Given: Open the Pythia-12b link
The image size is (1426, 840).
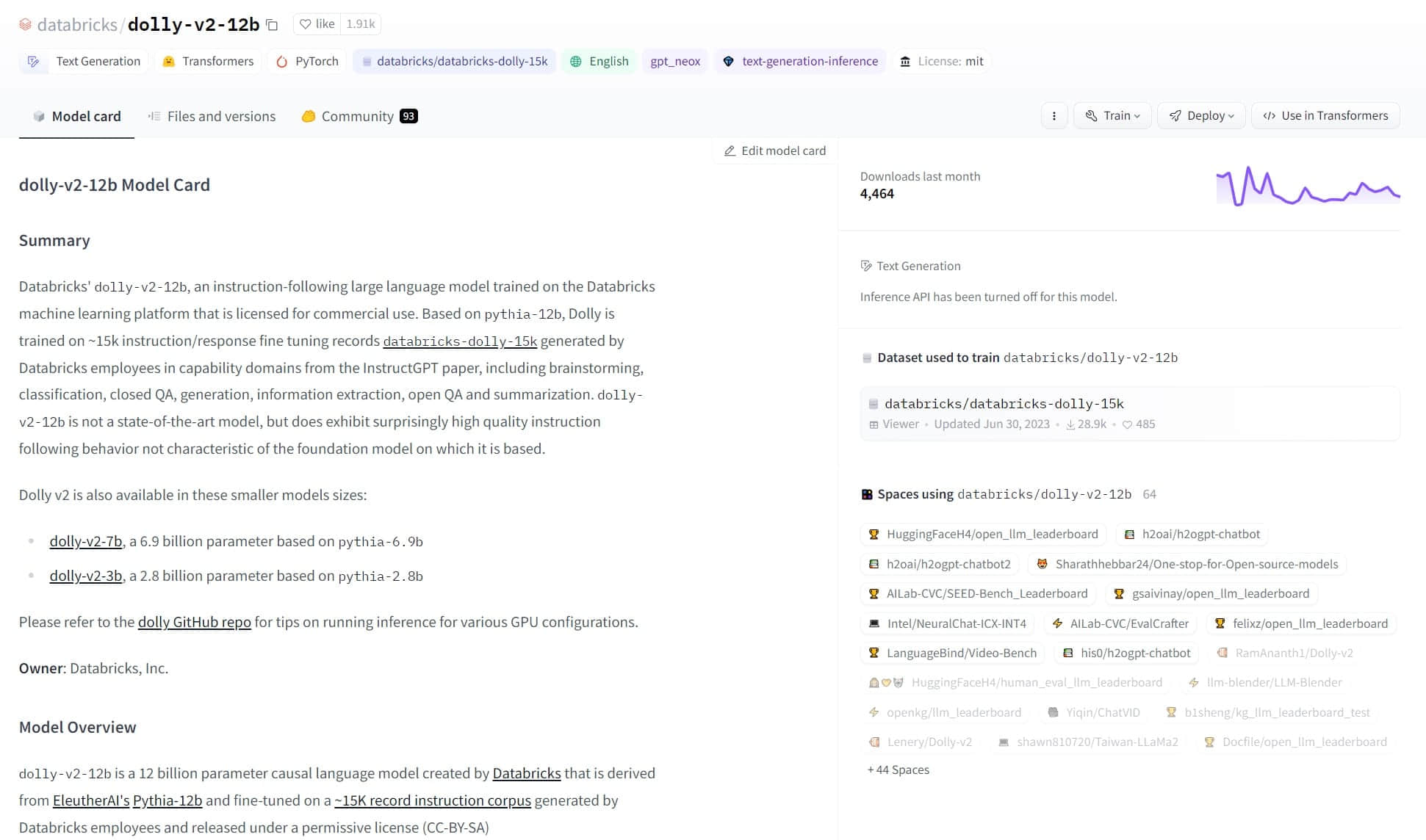Looking at the screenshot, I should click(x=168, y=800).
